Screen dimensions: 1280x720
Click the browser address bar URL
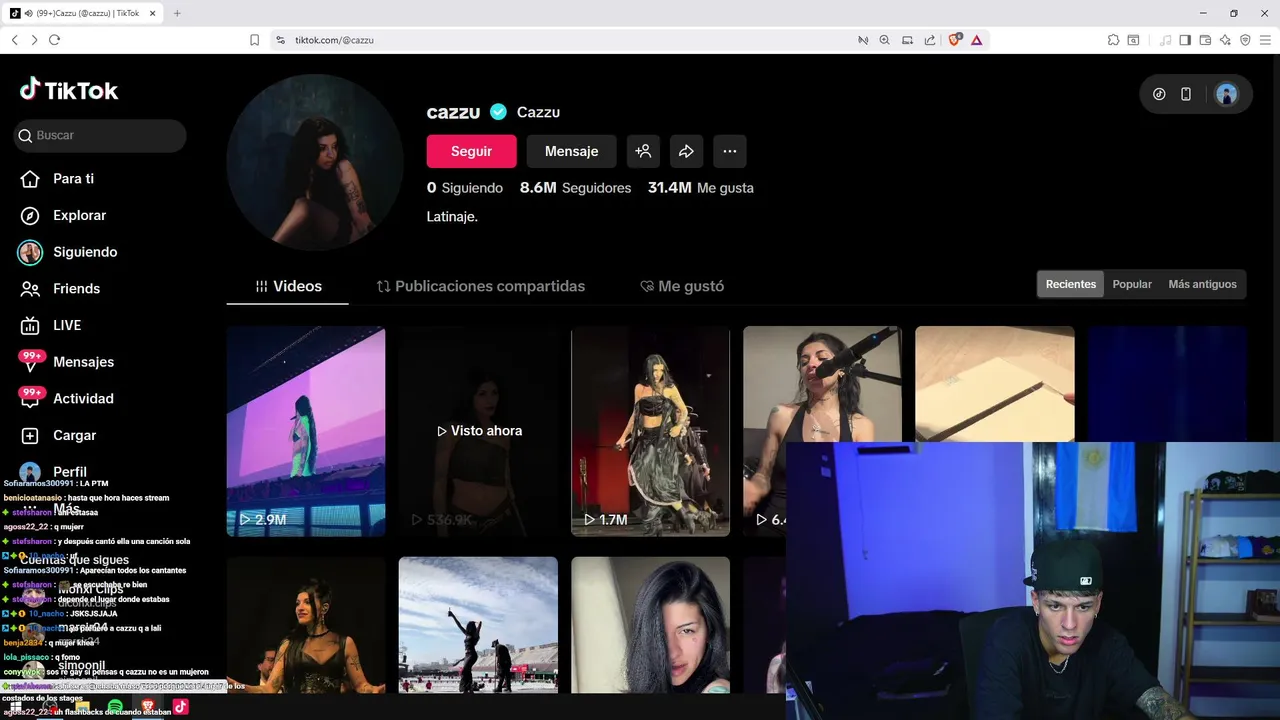click(334, 40)
